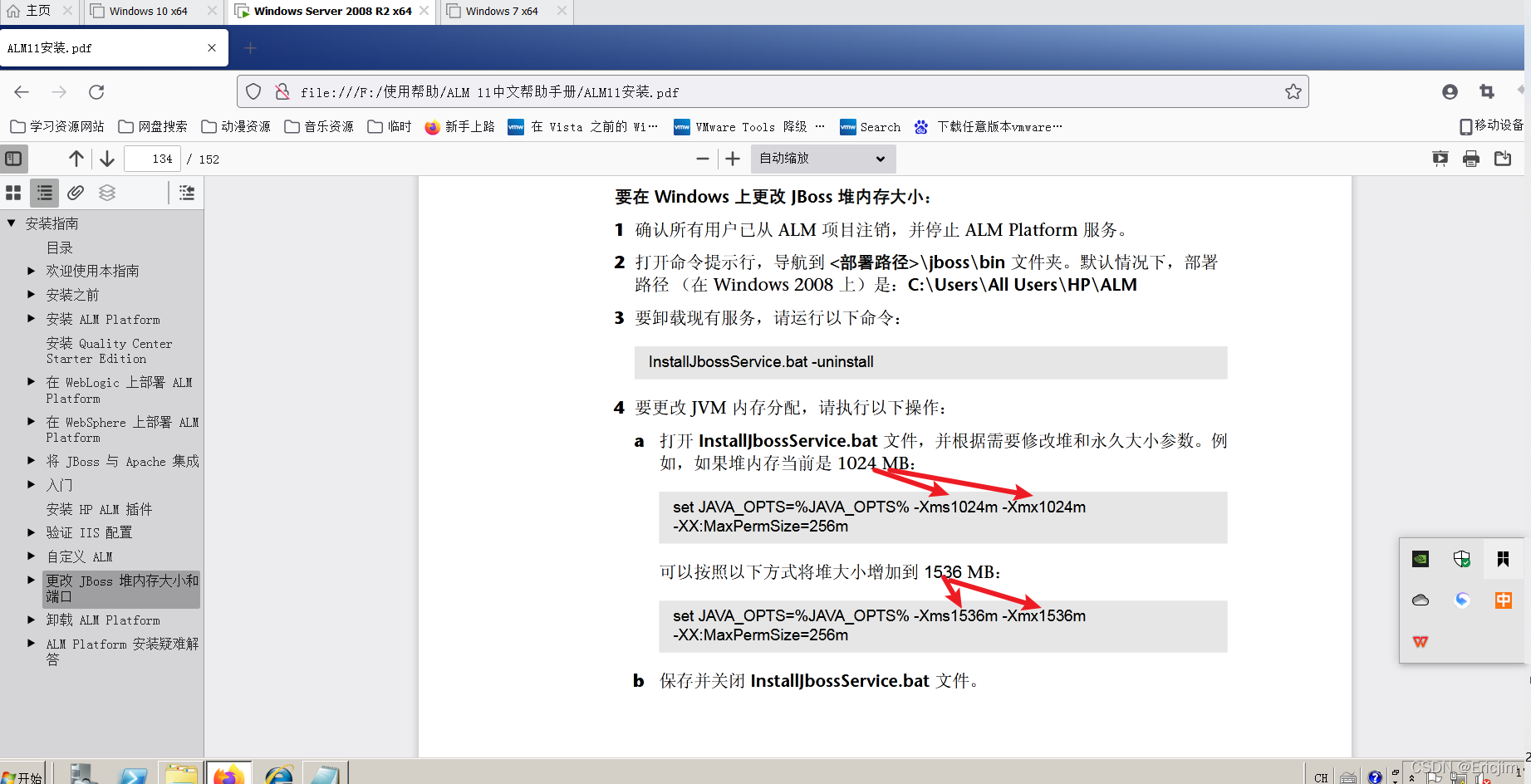Screen dimensions: 1531x784
Task: Open 移动设备 bookmarks
Action: [x=1492, y=125]
